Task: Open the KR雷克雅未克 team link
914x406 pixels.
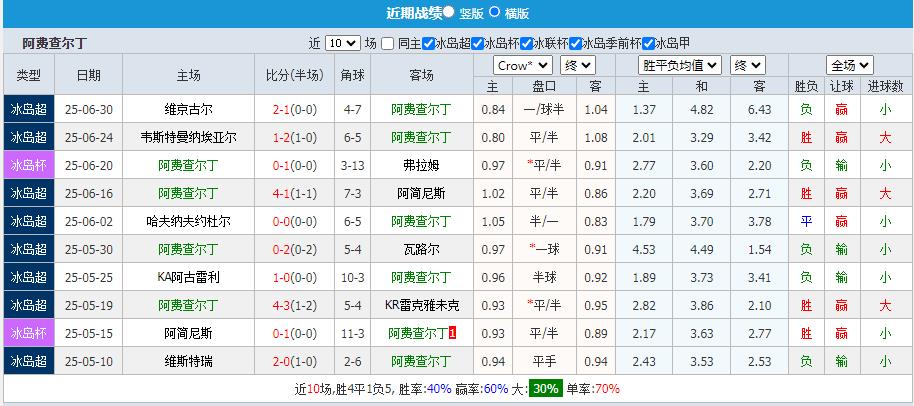Action: 422,304
